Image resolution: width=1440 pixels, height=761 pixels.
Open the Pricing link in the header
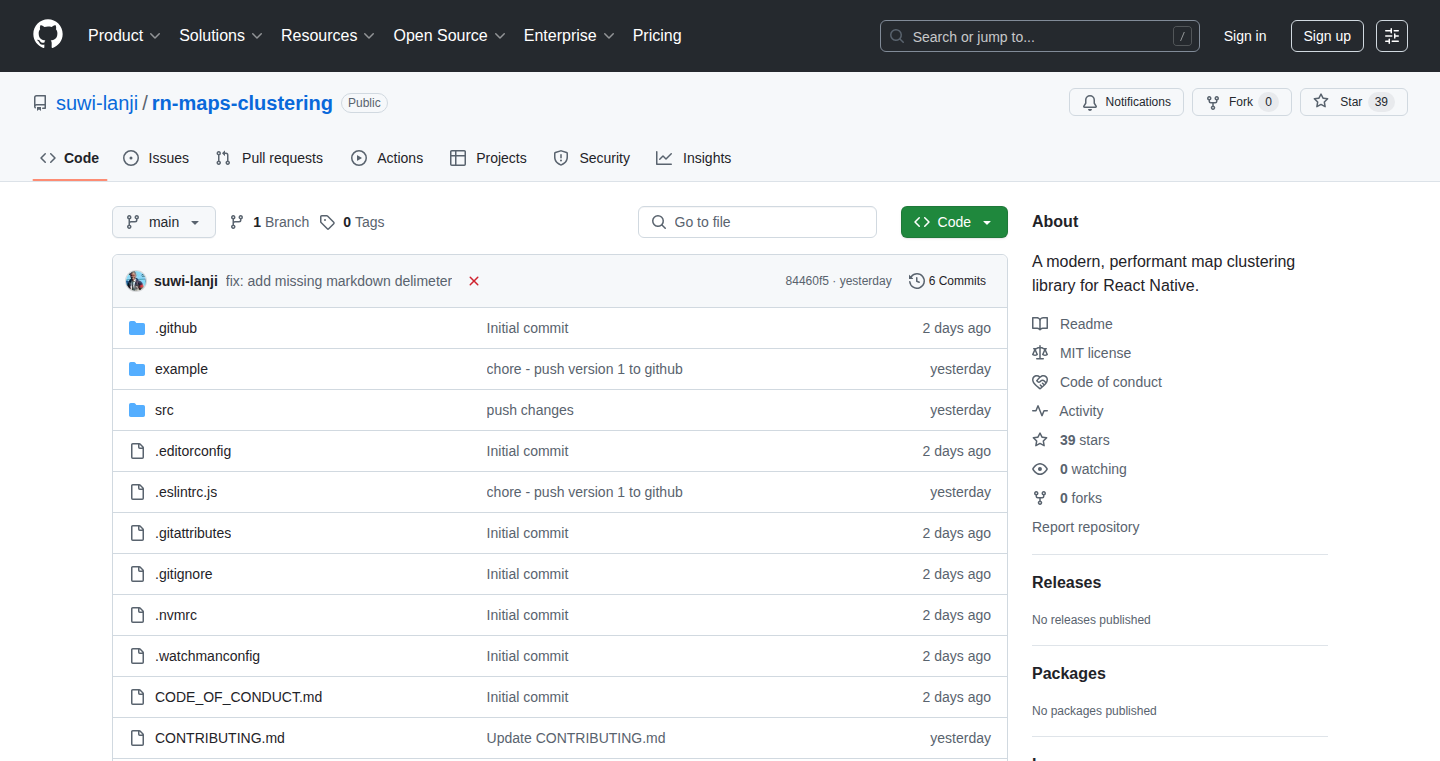657,35
